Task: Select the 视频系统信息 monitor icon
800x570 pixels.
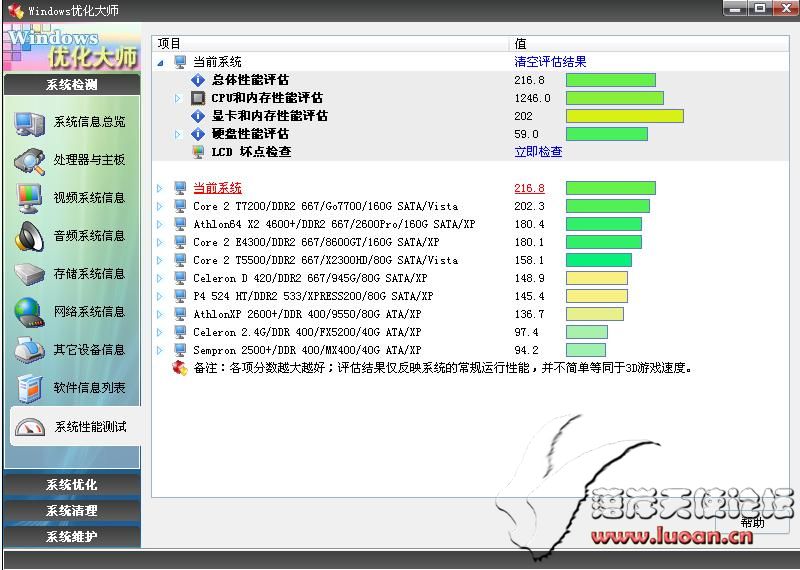Action: [x=29, y=199]
